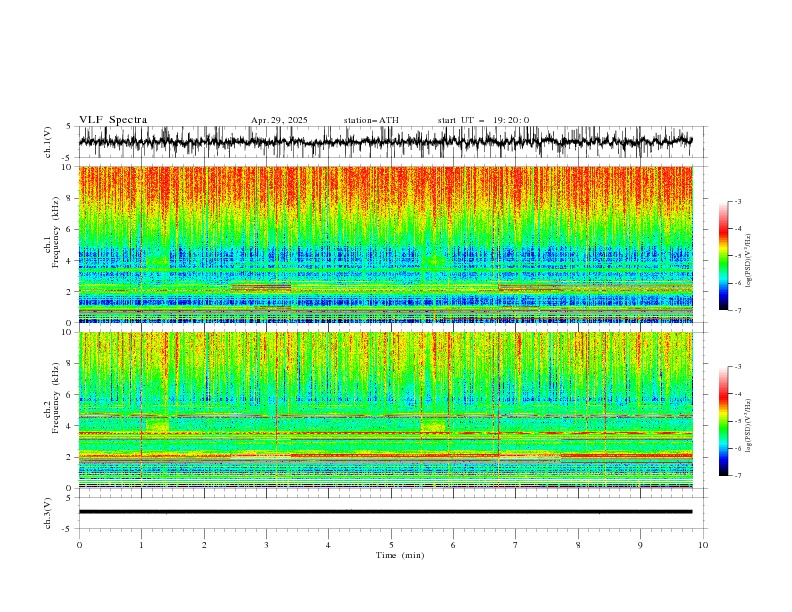Click the time axis tick label "9"
Screen dimensions: 792x612
(640, 545)
